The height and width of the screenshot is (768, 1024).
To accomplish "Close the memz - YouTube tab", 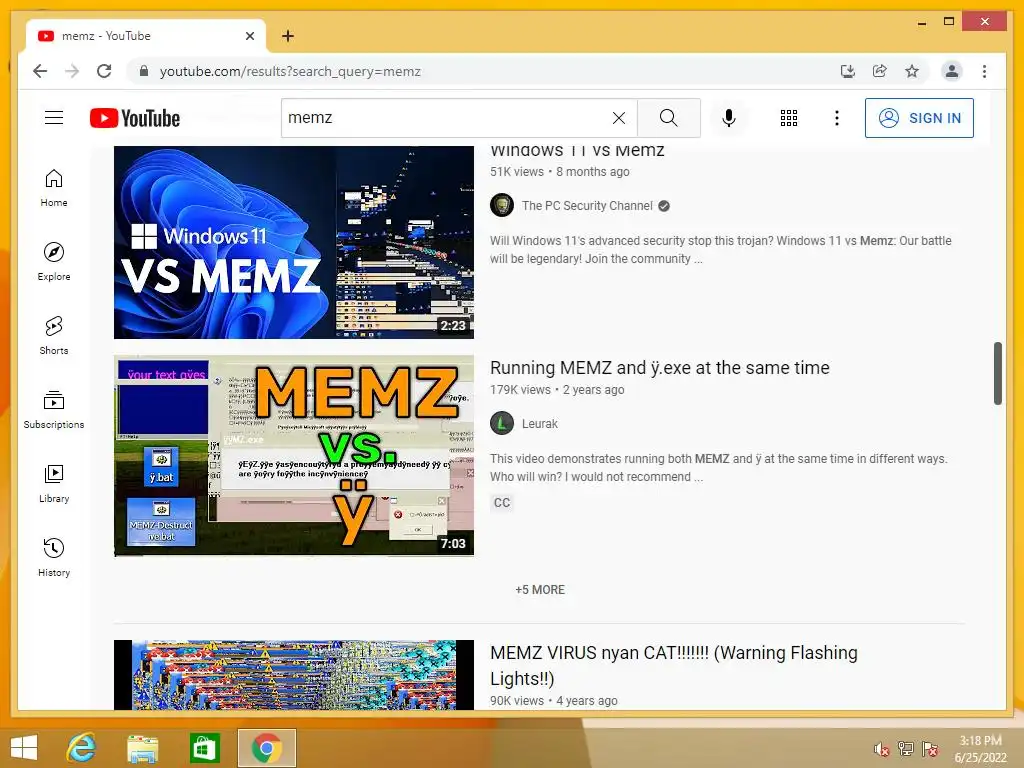I will point(249,36).
